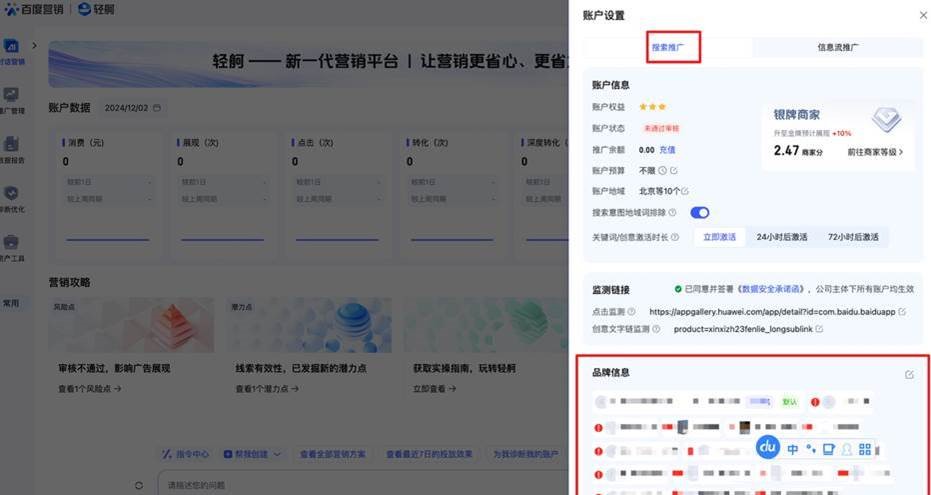Close the 账户设置 panel
This screenshot has width=931, height=495.
pos(922,15)
